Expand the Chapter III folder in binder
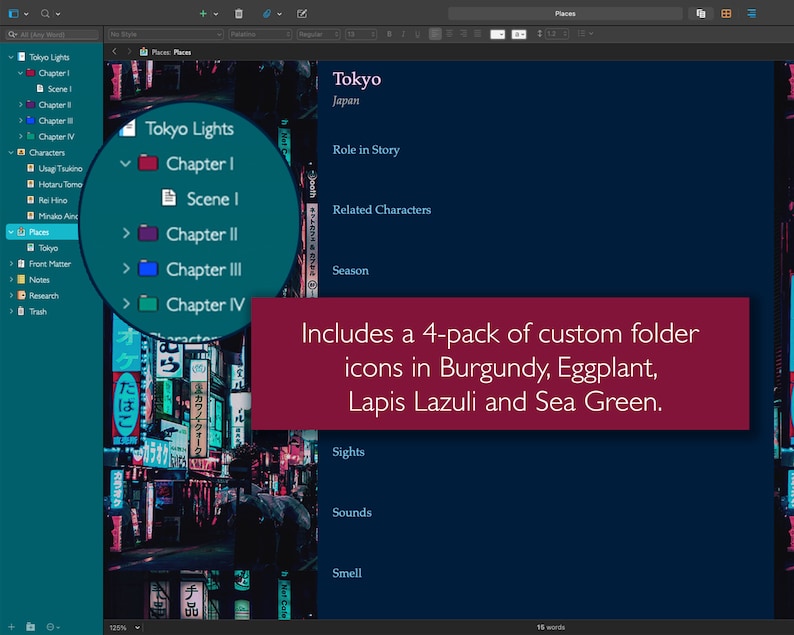794x635 pixels. coord(20,121)
